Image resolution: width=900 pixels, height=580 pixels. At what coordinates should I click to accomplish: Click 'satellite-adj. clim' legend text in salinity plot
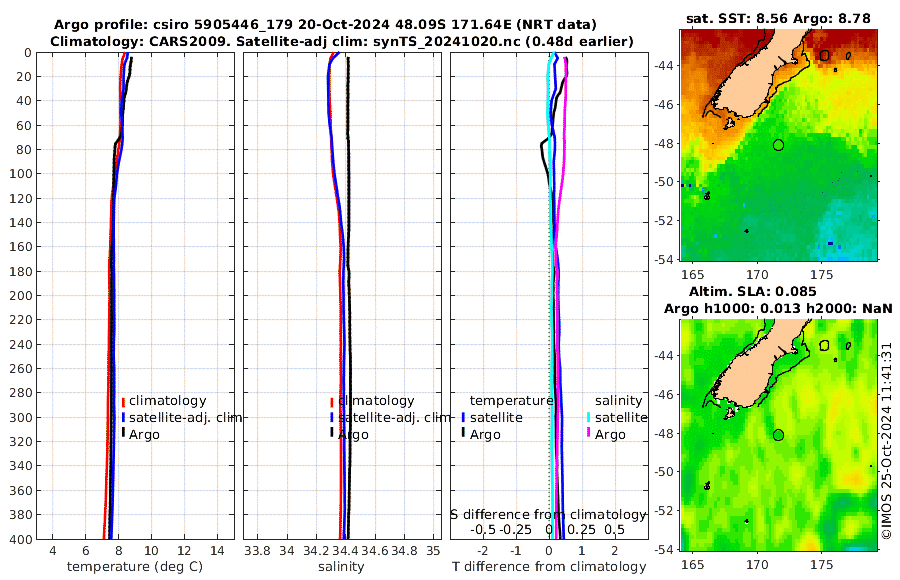coord(394,417)
